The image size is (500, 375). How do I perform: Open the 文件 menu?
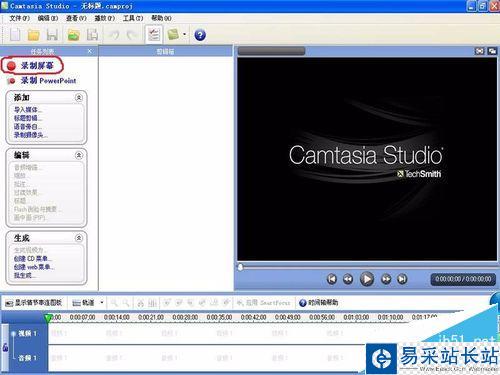[x=19, y=18]
